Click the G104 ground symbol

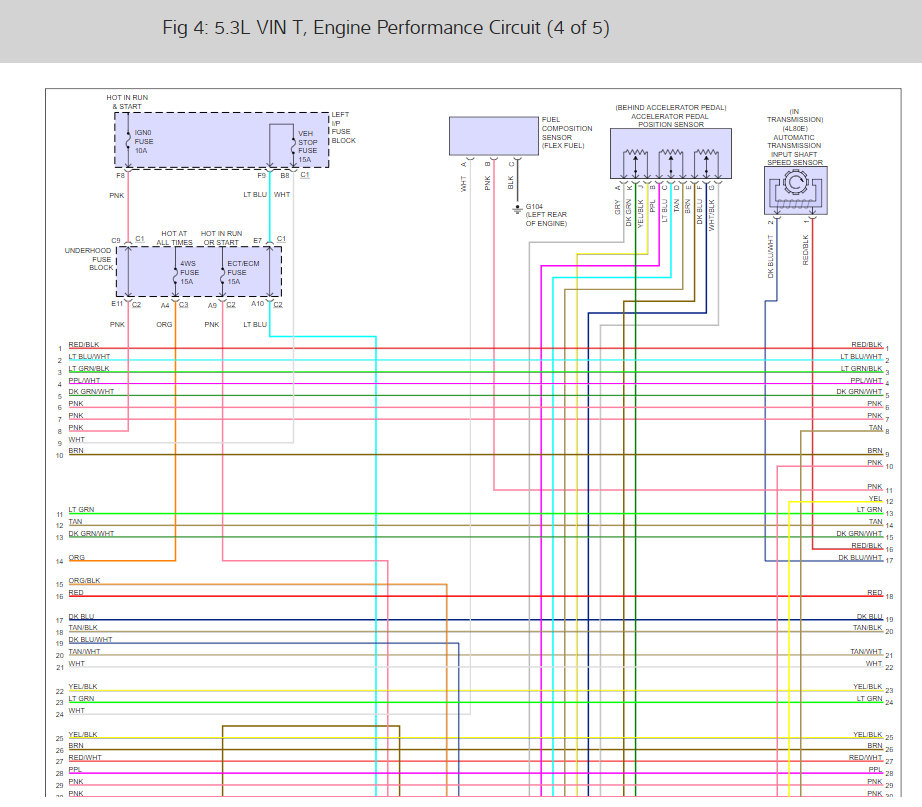click(x=517, y=209)
